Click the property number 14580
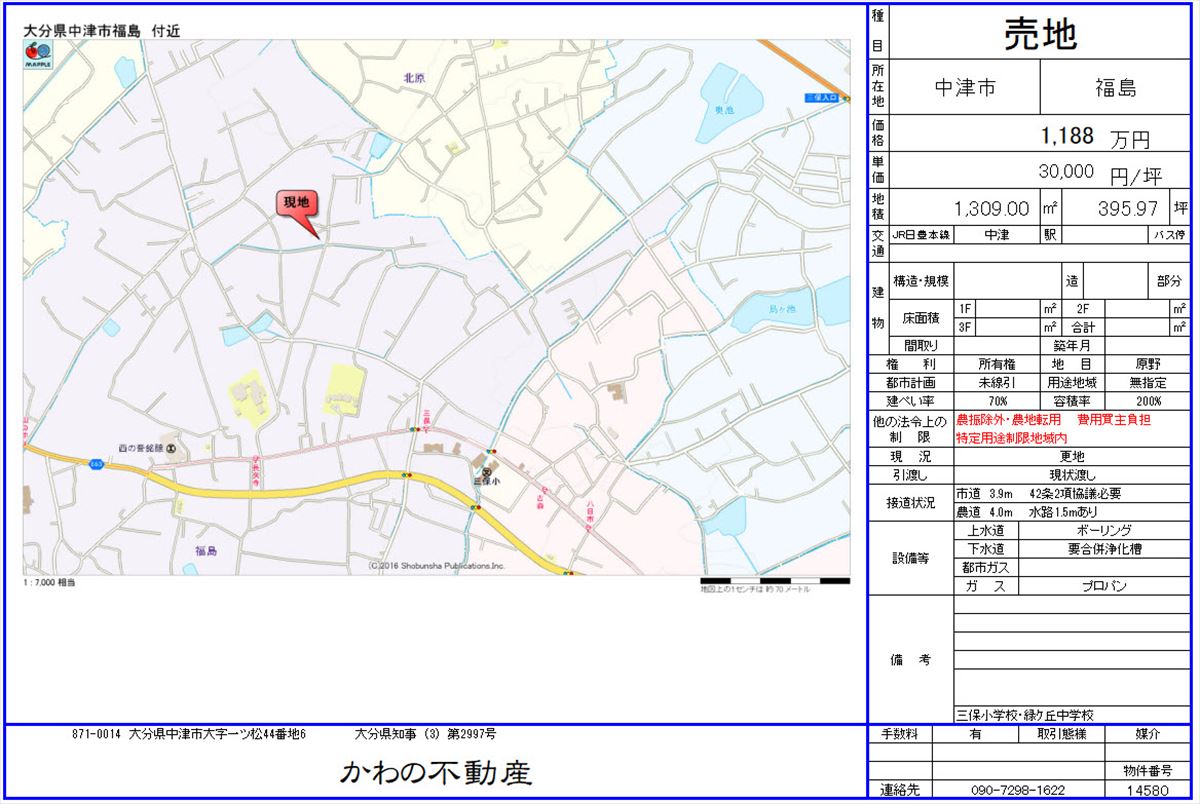The width and height of the screenshot is (1200, 804). 1146,790
